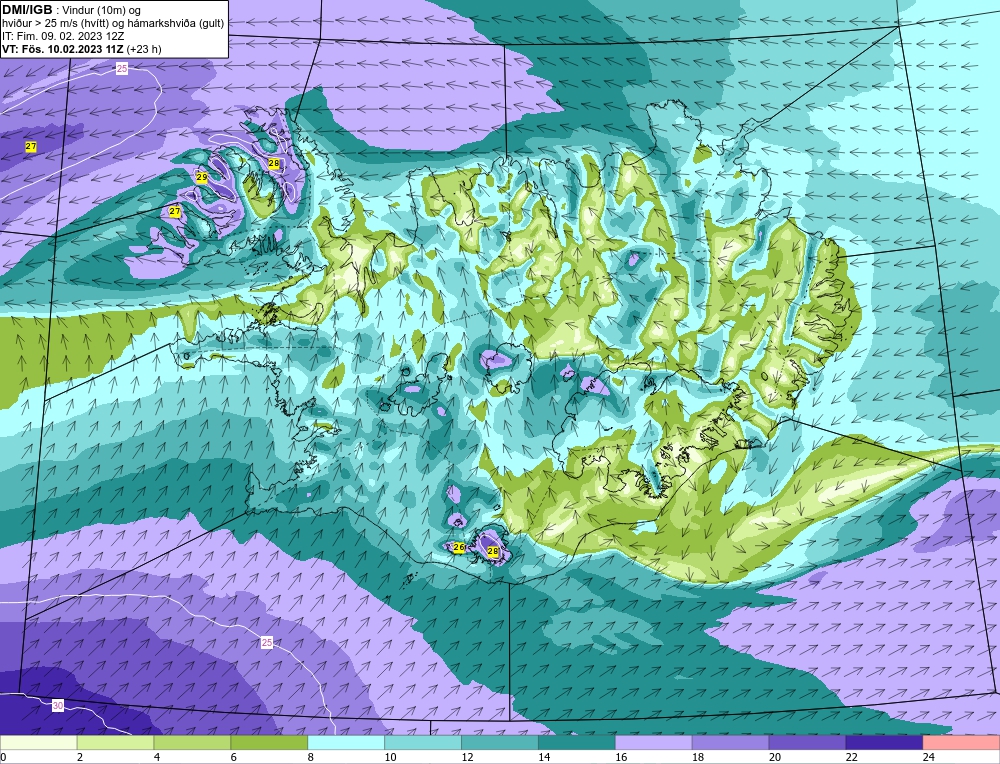1000x764 pixels.
Task: Click the 20–22 m/s dark purple legend swatch
Action: [807, 743]
